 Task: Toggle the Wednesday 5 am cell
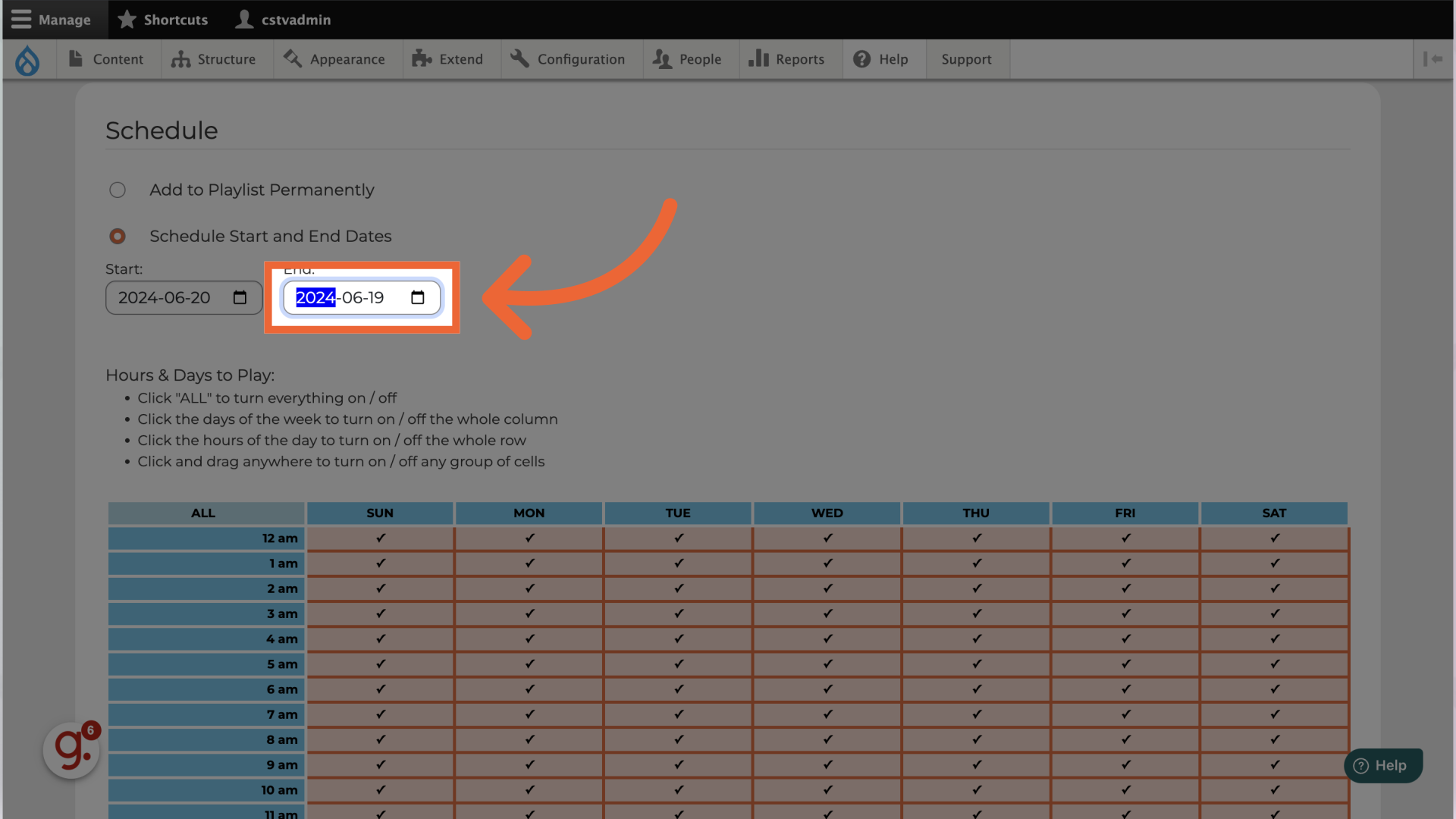pos(827,664)
